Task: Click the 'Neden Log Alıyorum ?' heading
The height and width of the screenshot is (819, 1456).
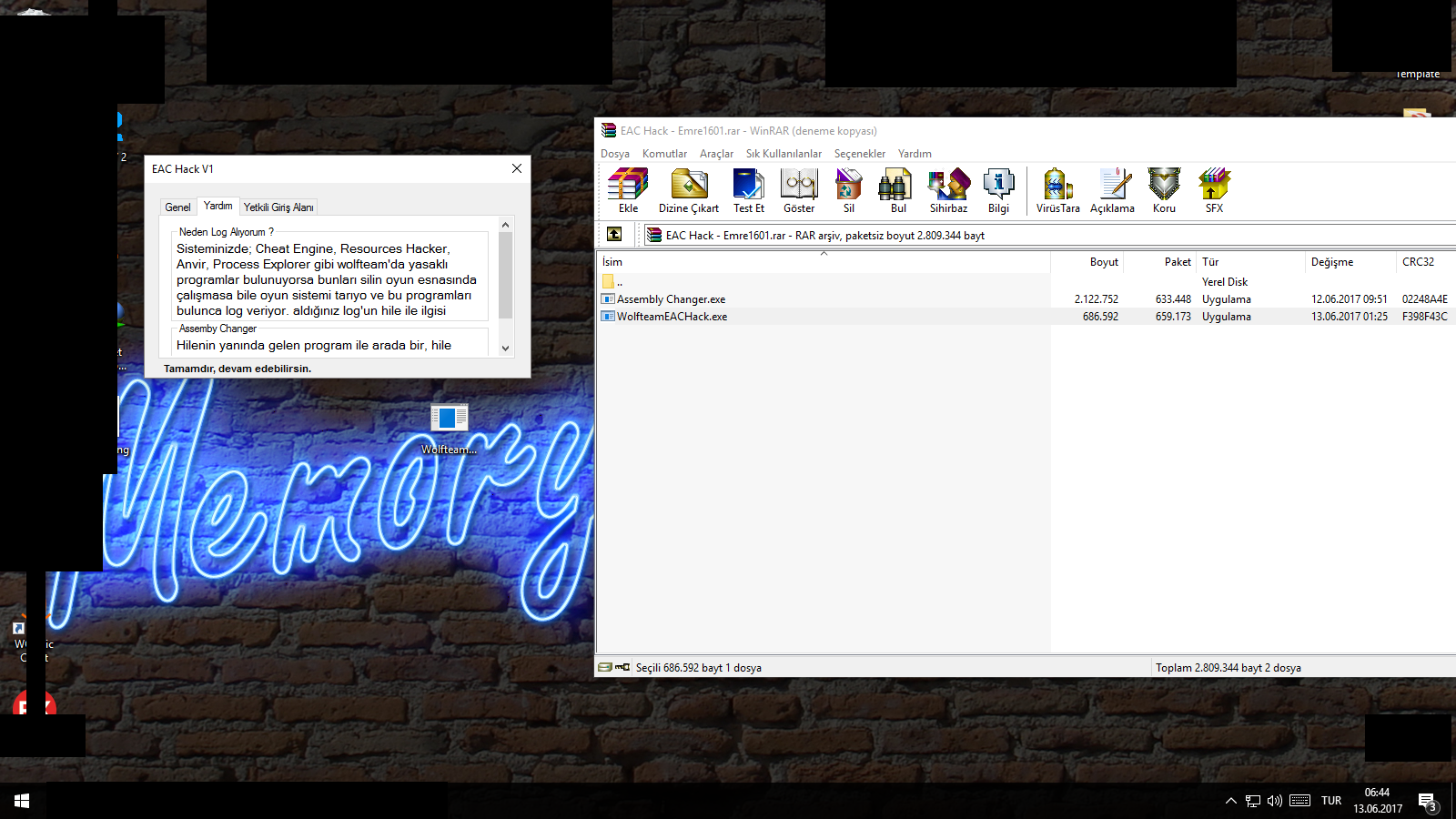Action: tap(227, 232)
